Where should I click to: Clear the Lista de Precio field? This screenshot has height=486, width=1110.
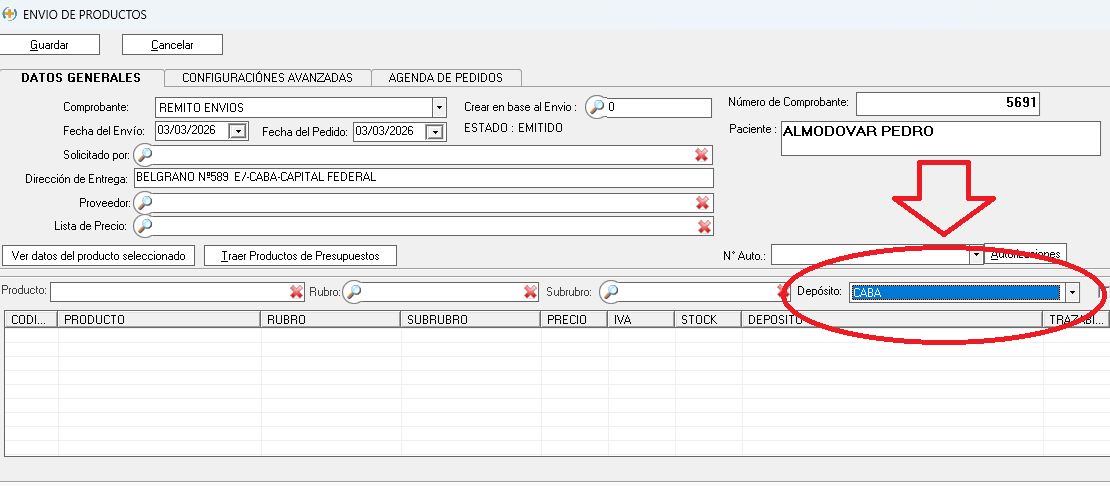point(702,227)
